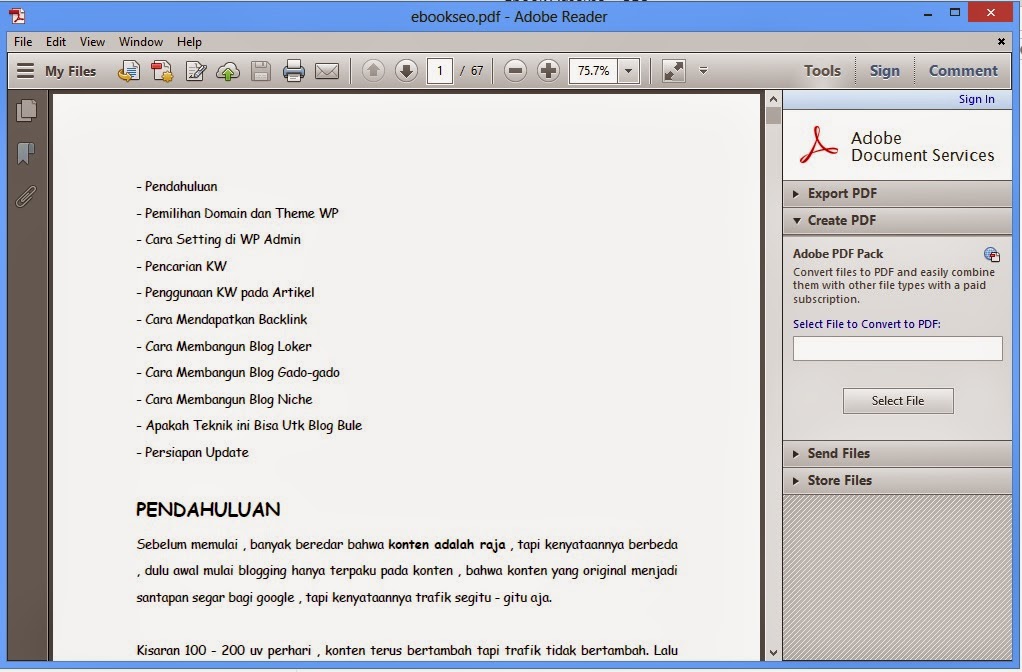Open the Bookmarks panel icon
This screenshot has width=1022, height=672.
[26, 154]
